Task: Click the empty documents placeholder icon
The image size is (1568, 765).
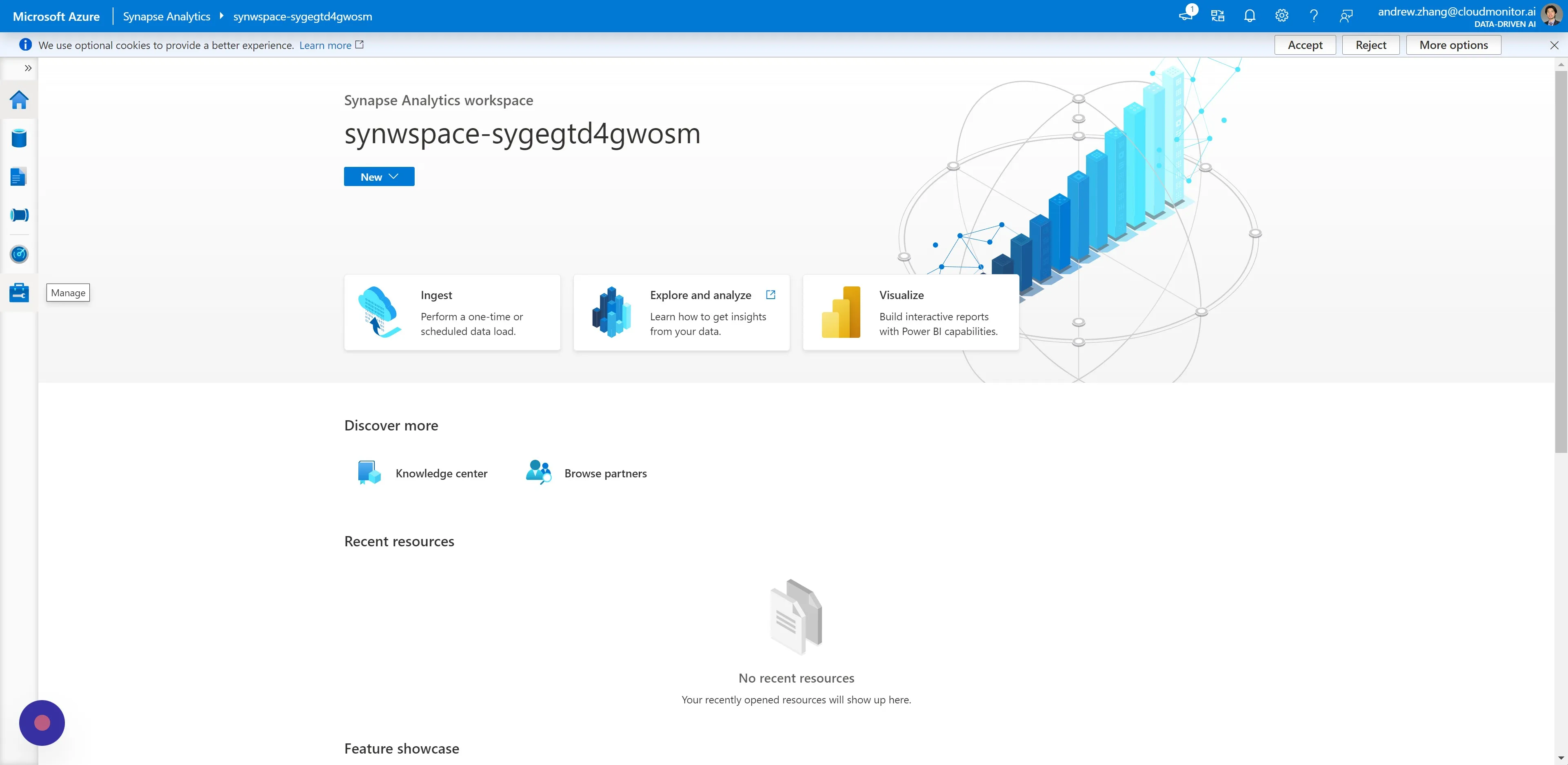Action: (796, 616)
